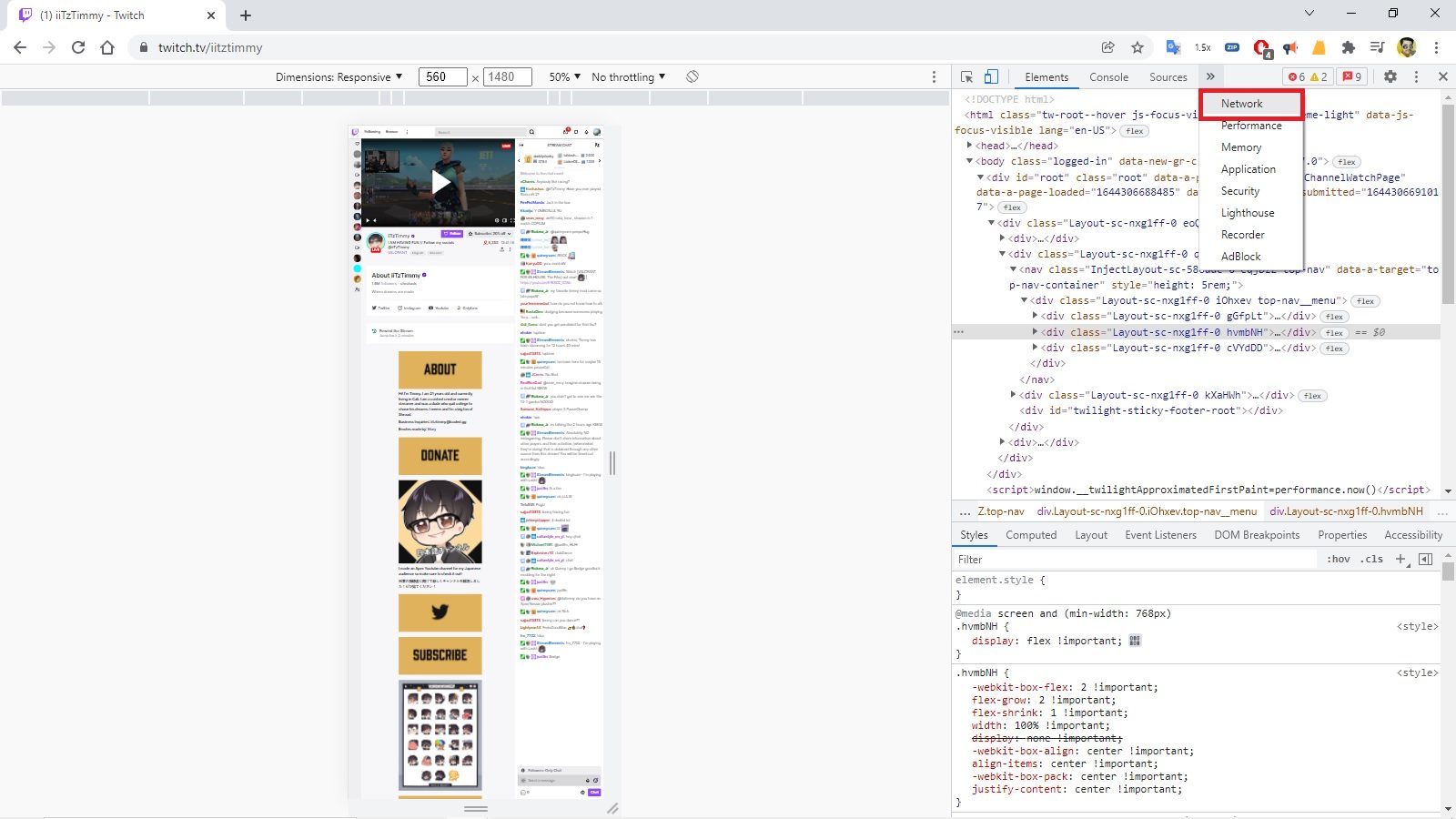
Task: Click the errors count badge 6
Action: click(1297, 77)
